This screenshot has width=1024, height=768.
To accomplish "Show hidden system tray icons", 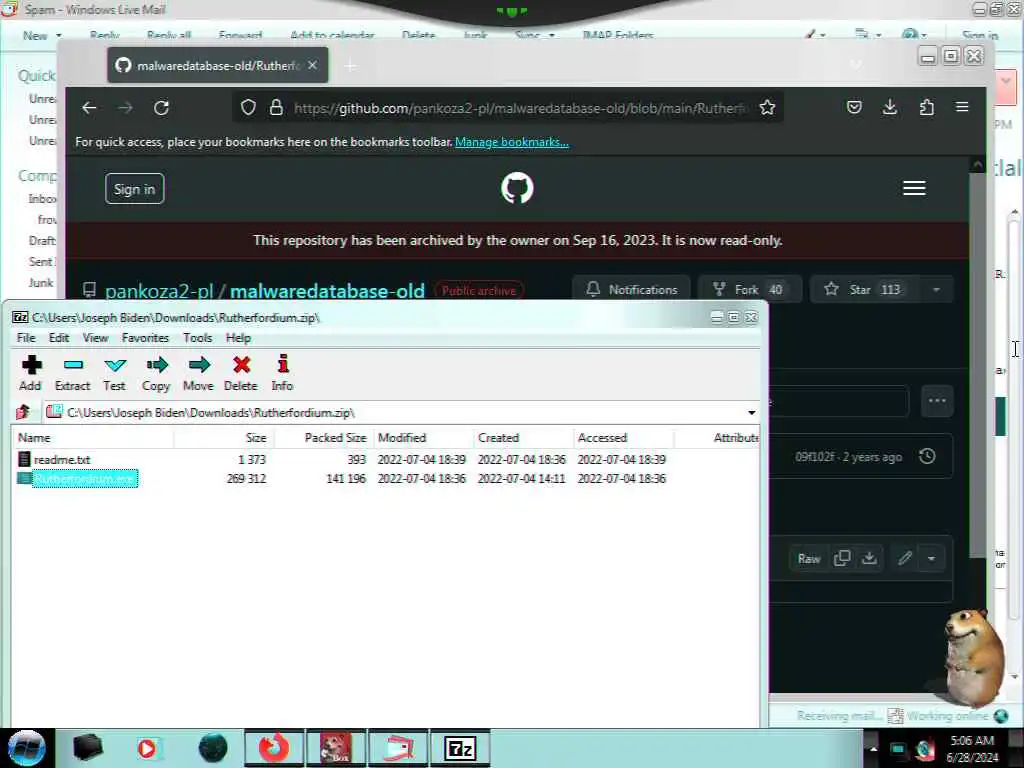I will [874, 748].
